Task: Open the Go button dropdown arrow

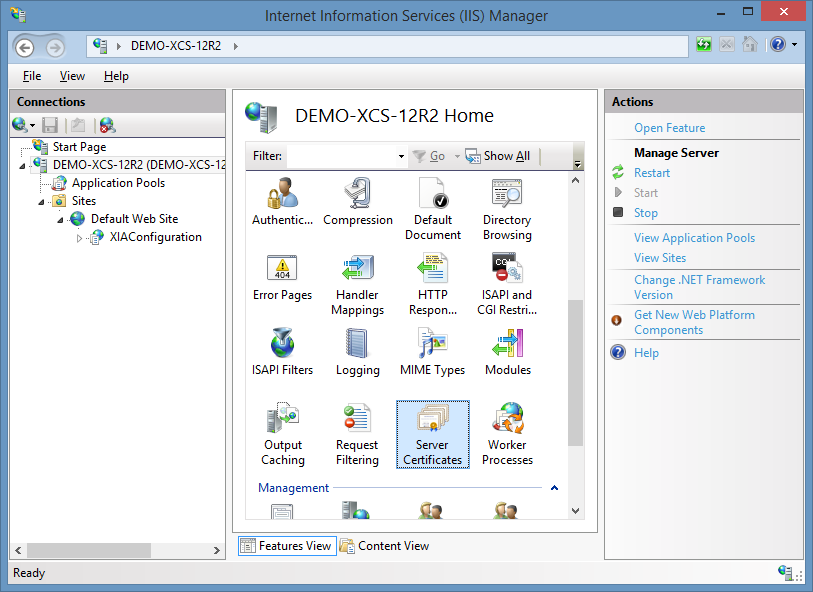Action: (457, 156)
